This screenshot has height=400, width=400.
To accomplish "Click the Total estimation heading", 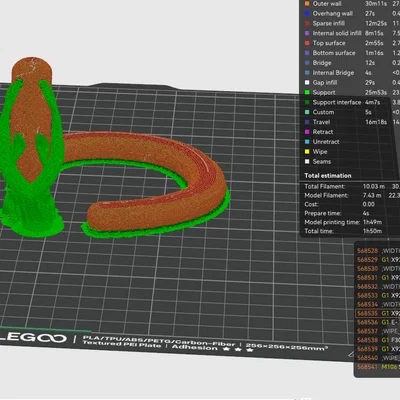I will pos(328,176).
